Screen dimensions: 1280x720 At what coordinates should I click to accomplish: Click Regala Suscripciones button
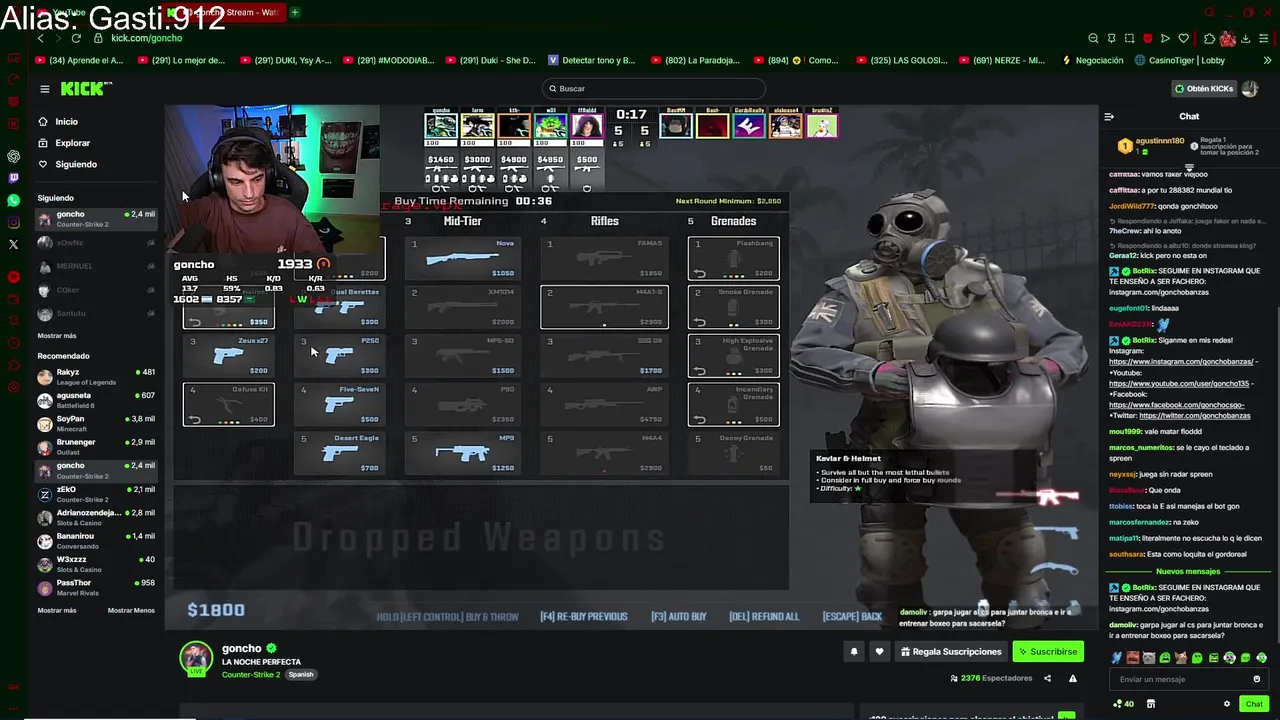951,652
